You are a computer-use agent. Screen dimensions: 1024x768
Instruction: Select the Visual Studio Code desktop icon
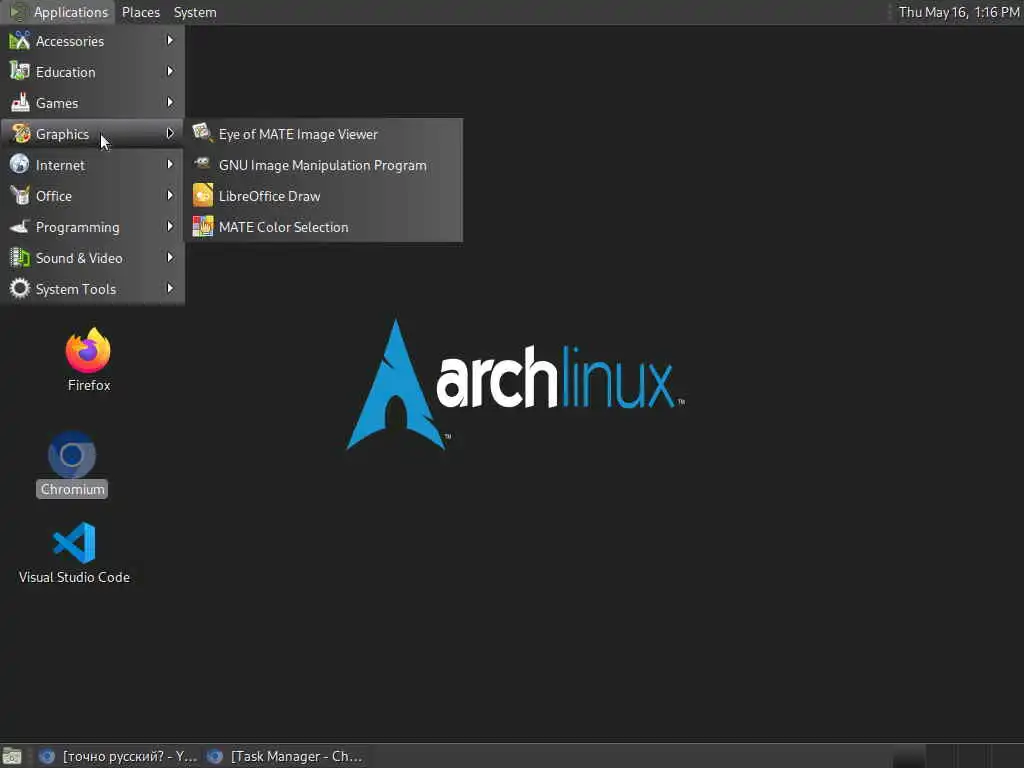74,543
